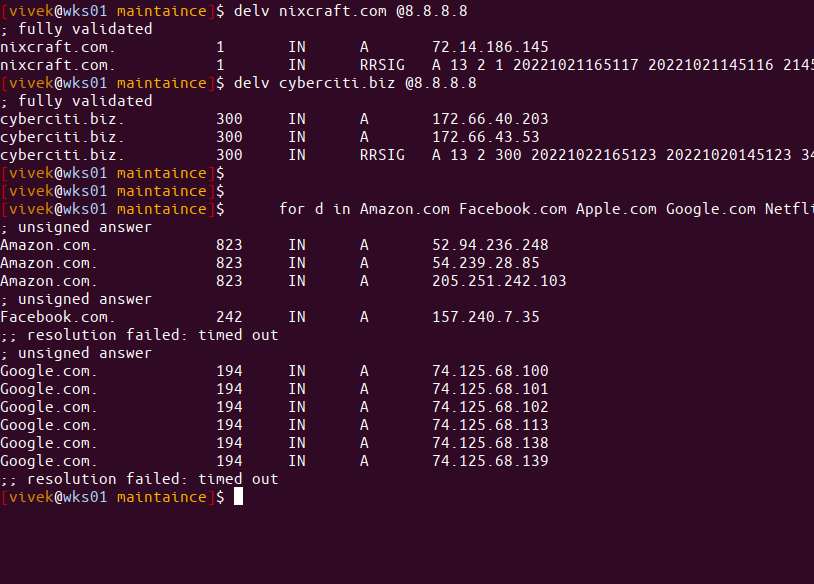
Task: Click the IP address 205.251.242.103
Action: tap(499, 281)
